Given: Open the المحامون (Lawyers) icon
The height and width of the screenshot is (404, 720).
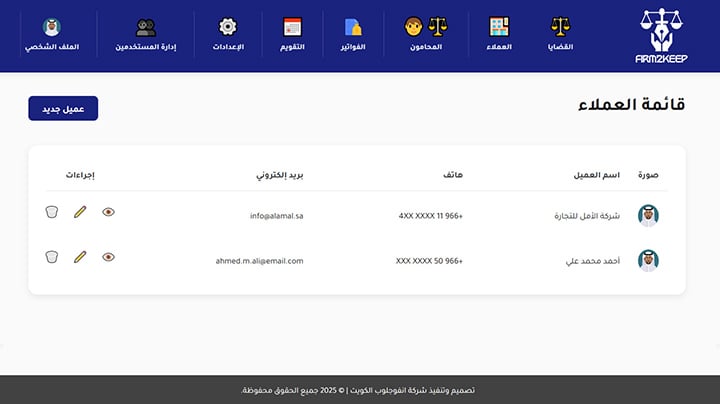Looking at the screenshot, I should click(x=426, y=27).
